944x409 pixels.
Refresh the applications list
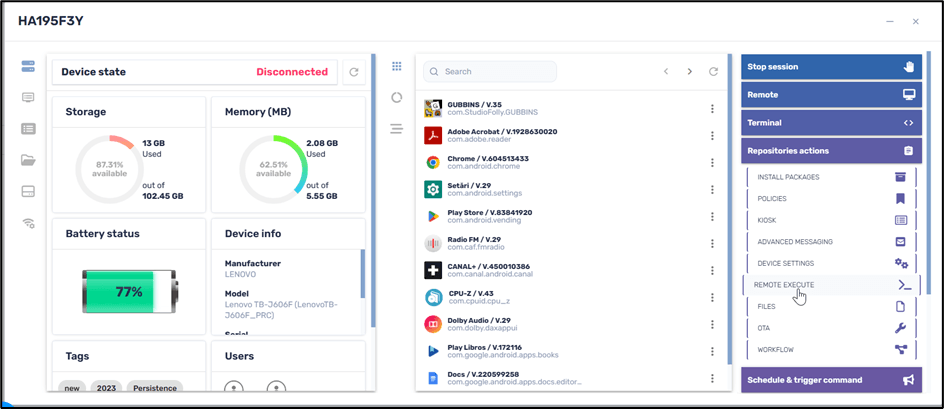point(713,72)
